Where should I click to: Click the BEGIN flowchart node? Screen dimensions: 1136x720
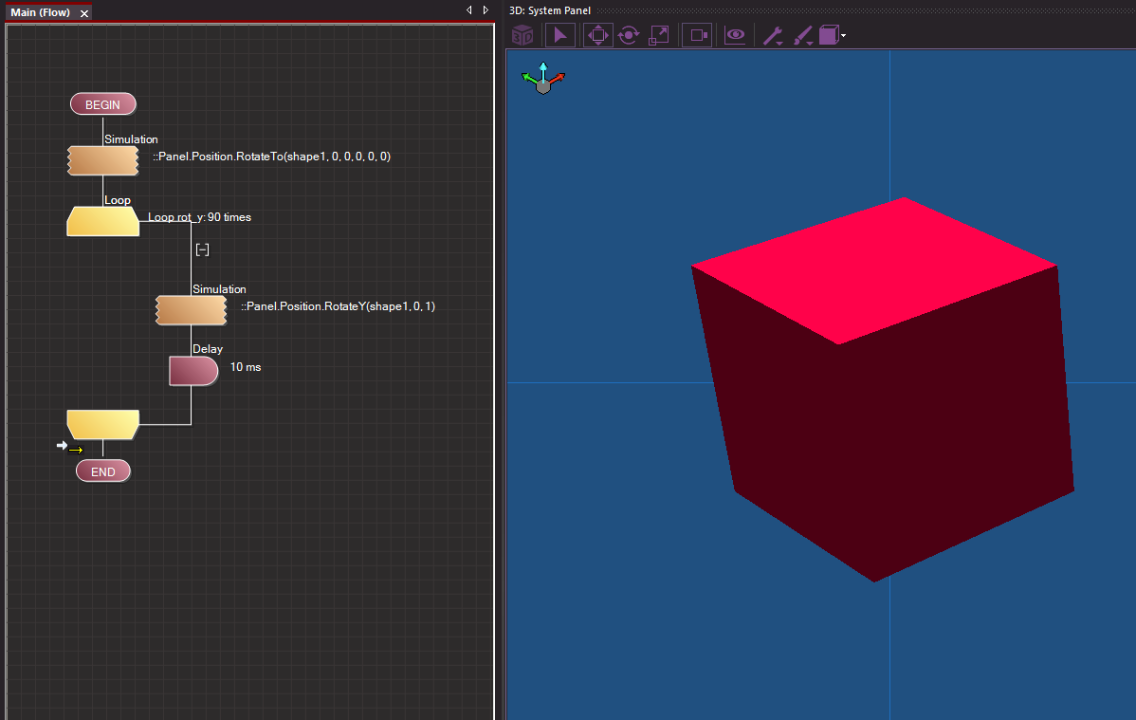103,103
